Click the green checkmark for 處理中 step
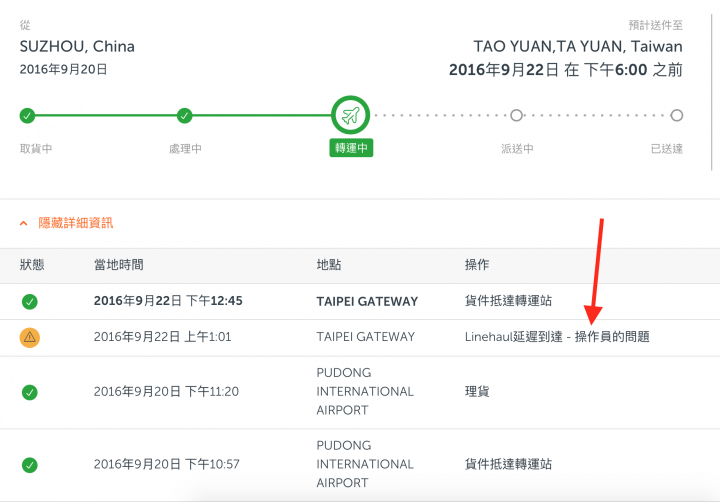The height and width of the screenshot is (502, 720). (185, 115)
